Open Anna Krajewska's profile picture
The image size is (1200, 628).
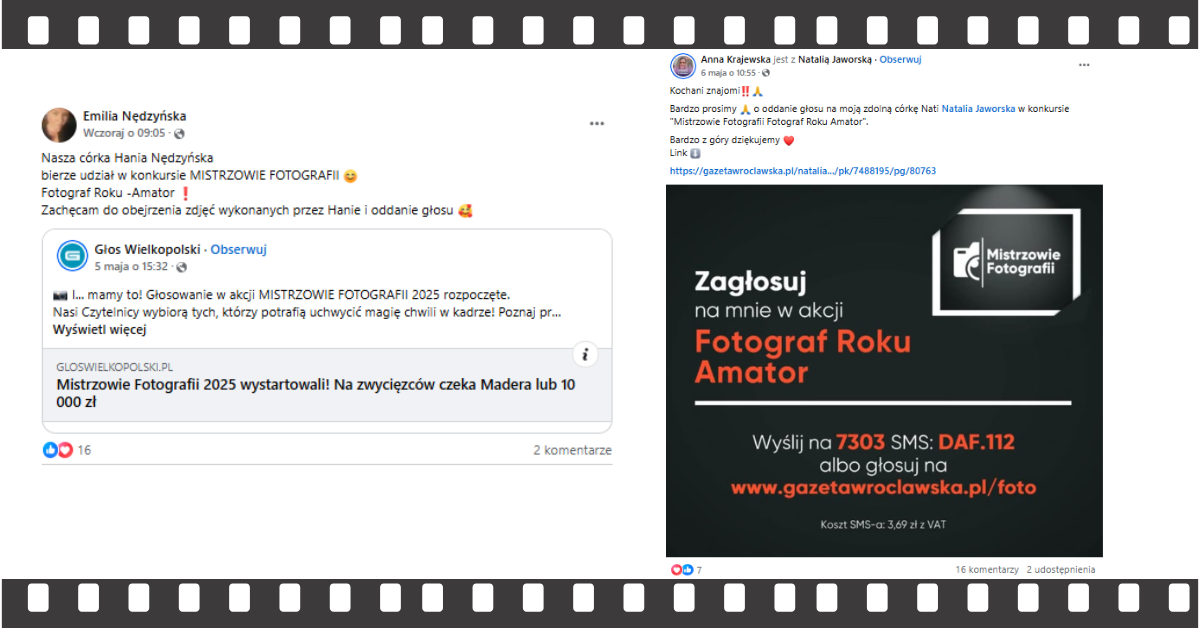(x=683, y=66)
